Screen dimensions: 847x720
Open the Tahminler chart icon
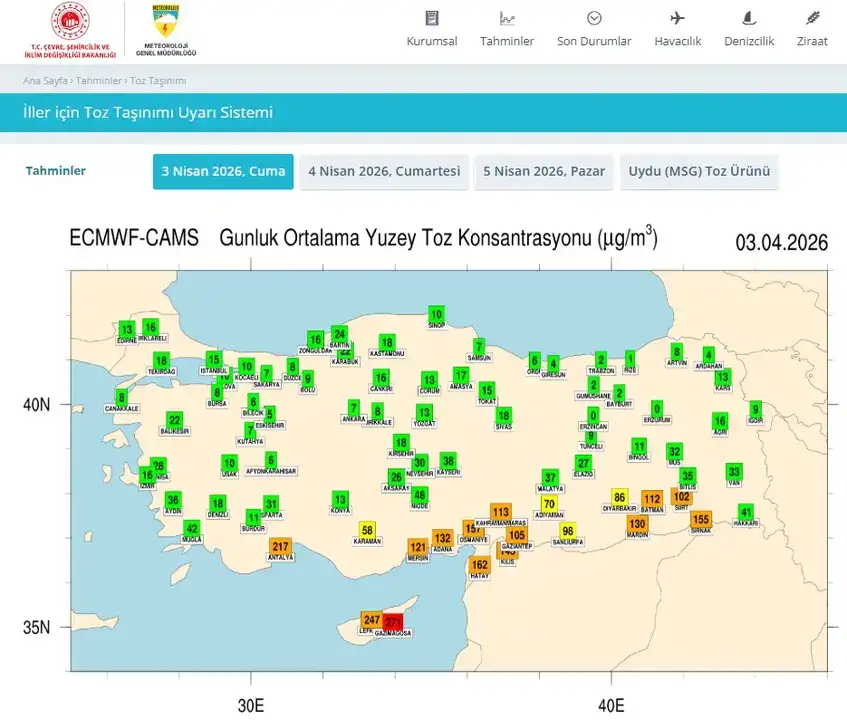point(506,17)
